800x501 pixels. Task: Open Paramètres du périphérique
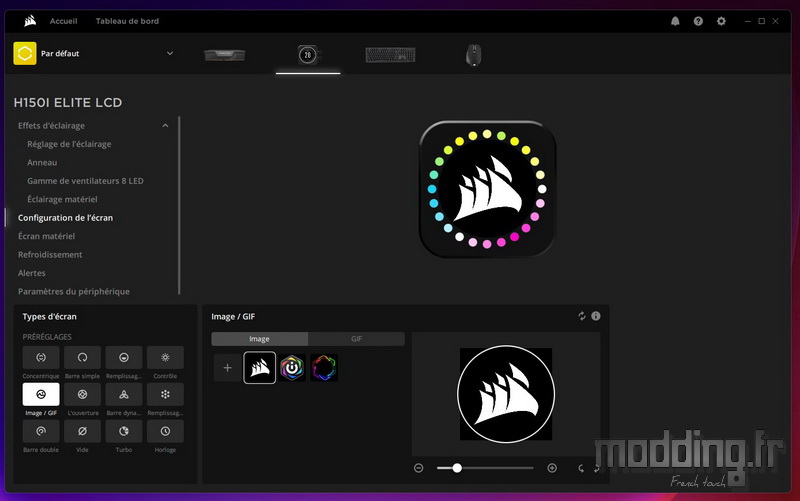point(73,291)
